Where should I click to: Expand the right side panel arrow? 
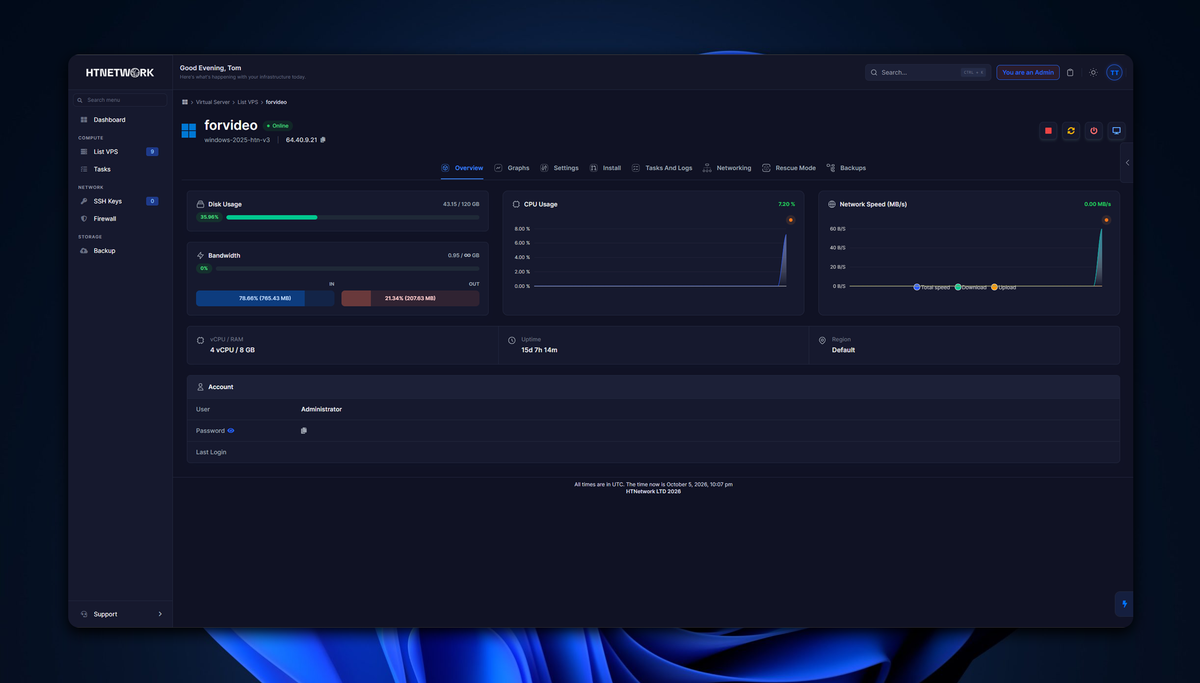1127,162
